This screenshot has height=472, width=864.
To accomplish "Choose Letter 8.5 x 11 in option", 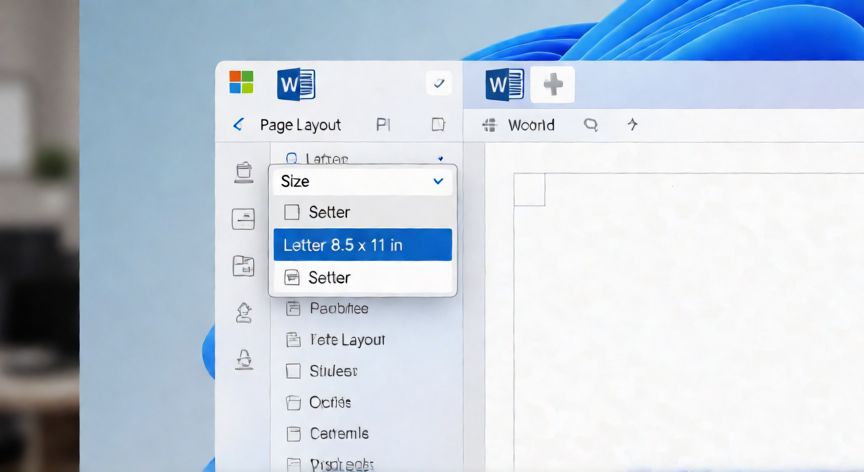I will coord(363,245).
